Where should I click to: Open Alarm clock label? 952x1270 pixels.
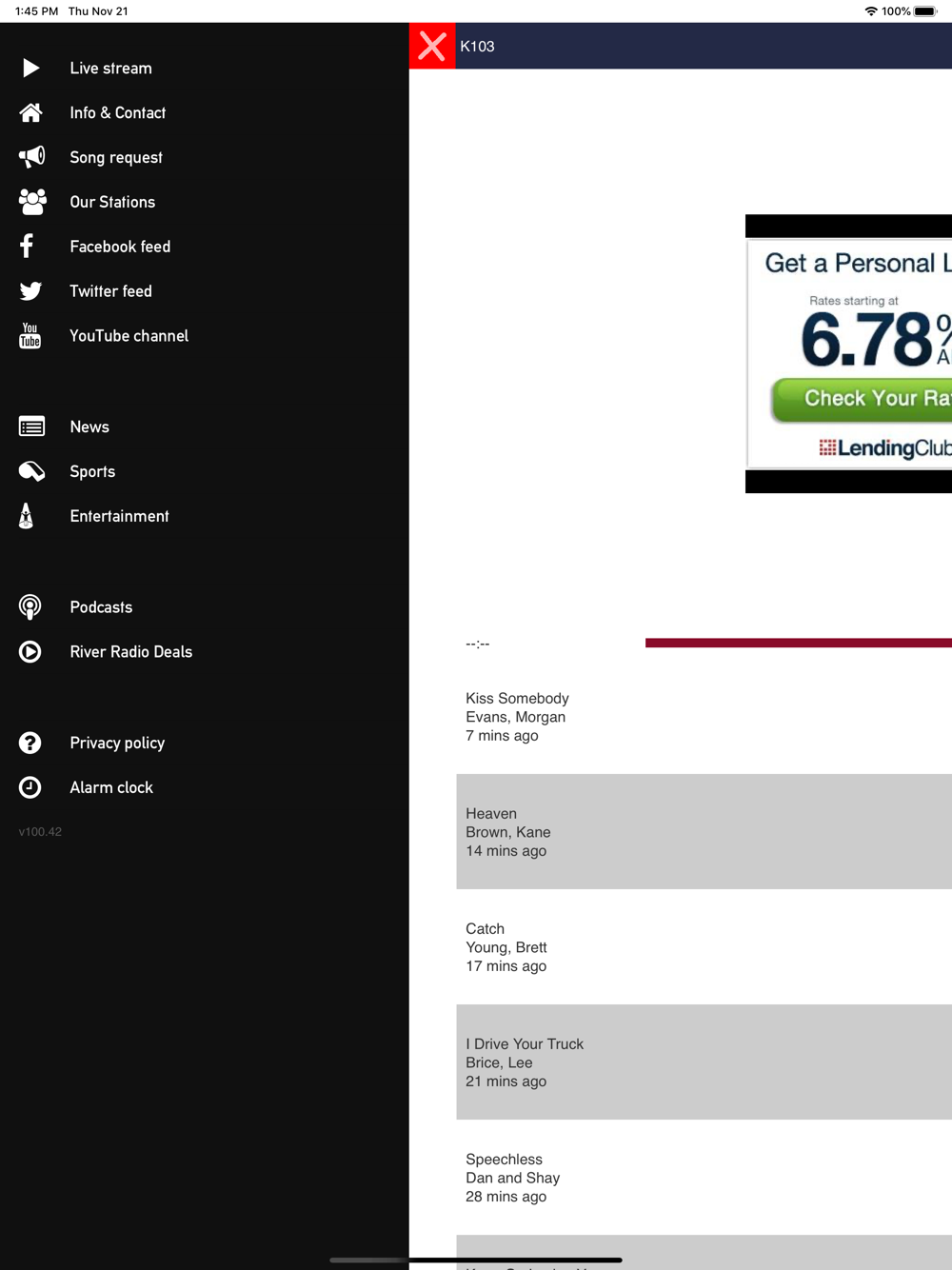tap(111, 787)
